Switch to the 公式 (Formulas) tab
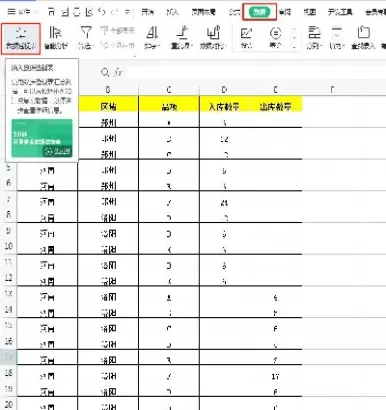The height and width of the screenshot is (410, 386). pos(234,12)
